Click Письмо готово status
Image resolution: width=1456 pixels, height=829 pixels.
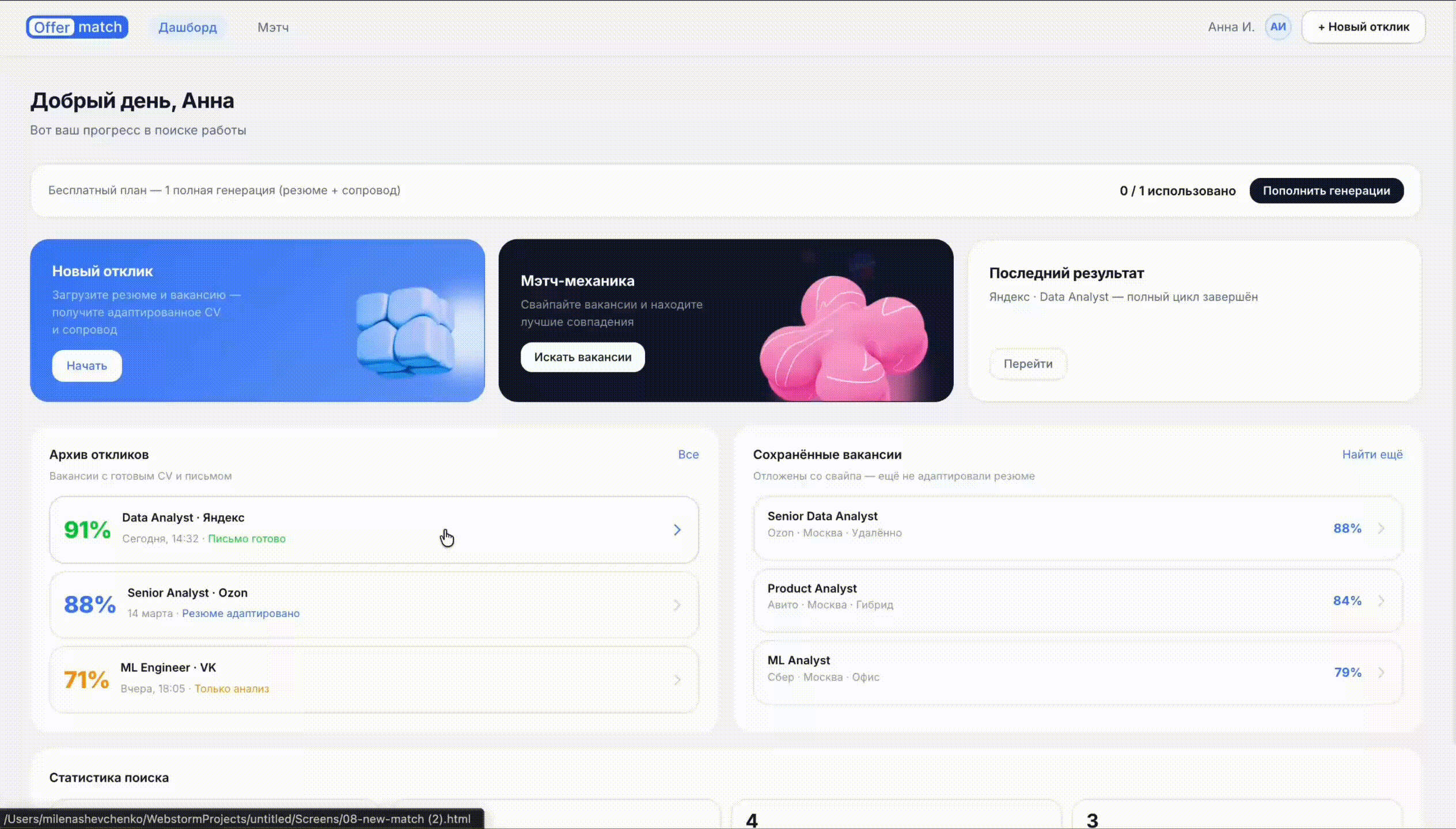tap(247, 539)
